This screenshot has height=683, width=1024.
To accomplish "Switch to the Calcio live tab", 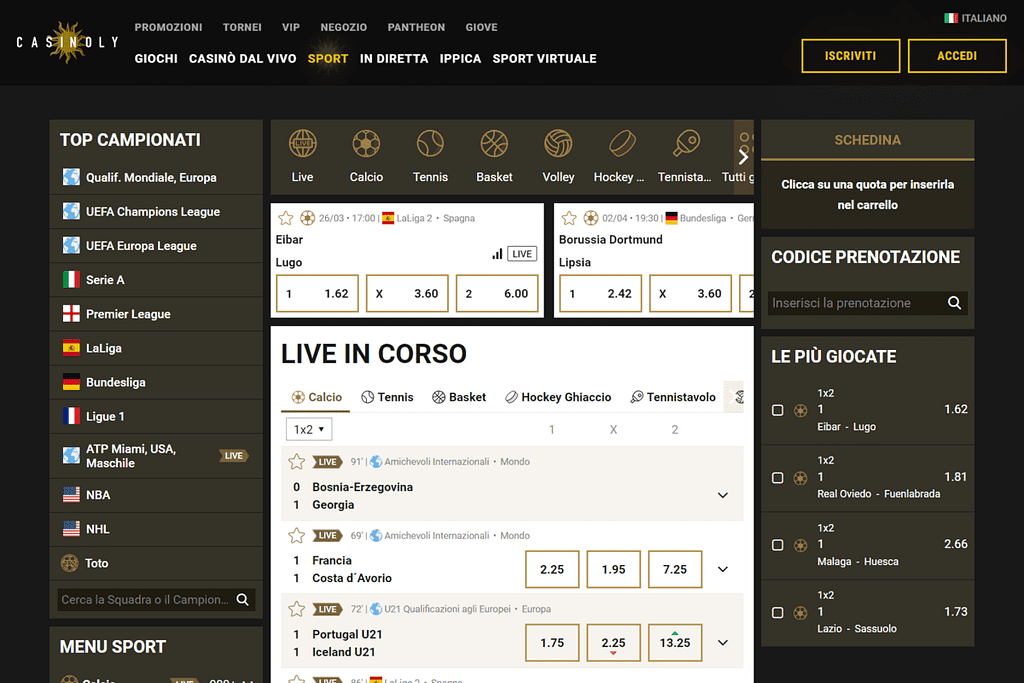I will point(316,397).
